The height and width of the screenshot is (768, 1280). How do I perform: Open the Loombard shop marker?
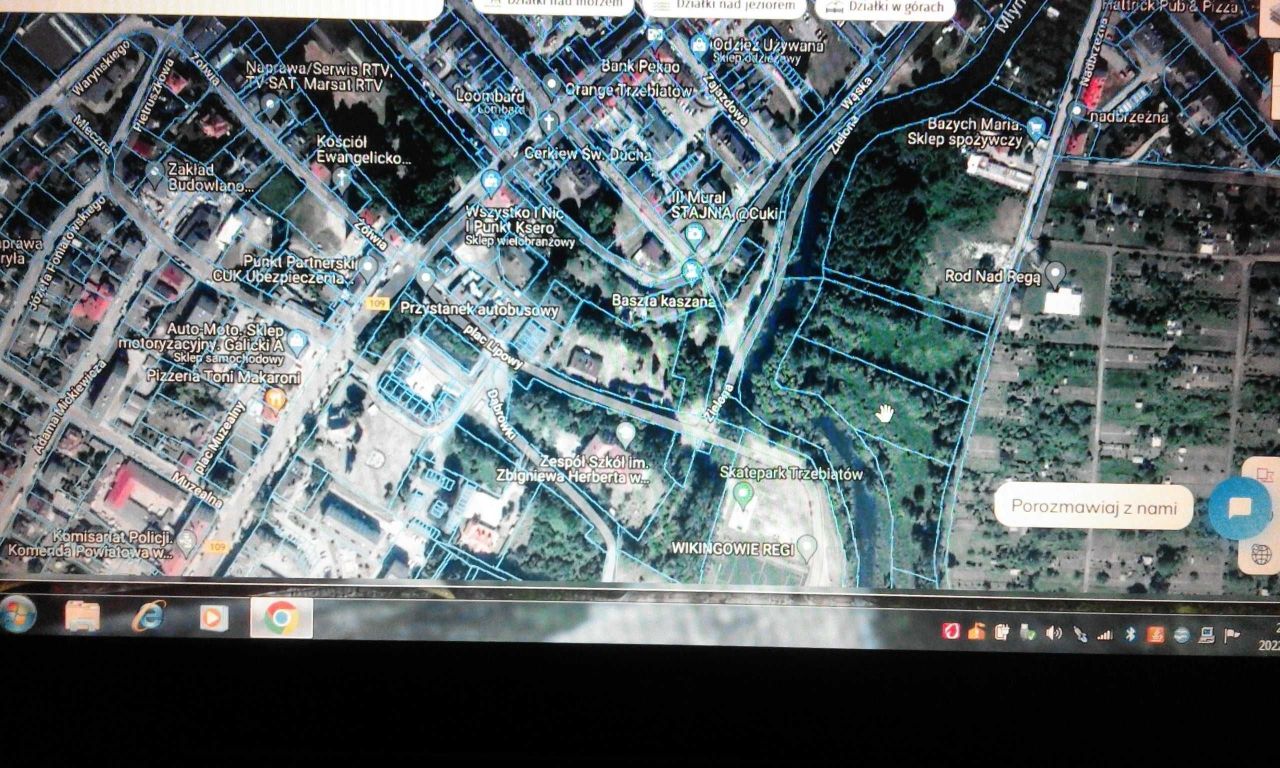[x=500, y=128]
